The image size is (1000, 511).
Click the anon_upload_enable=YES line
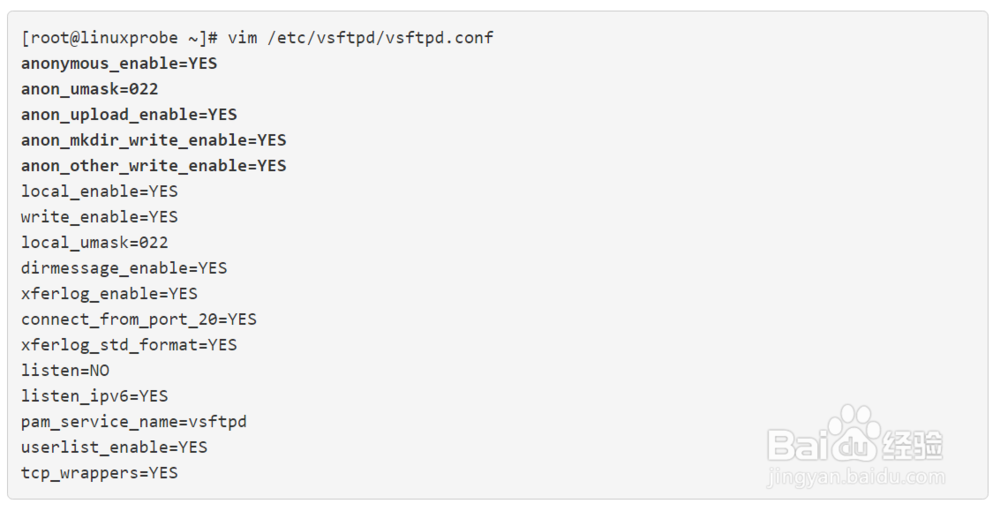(129, 114)
